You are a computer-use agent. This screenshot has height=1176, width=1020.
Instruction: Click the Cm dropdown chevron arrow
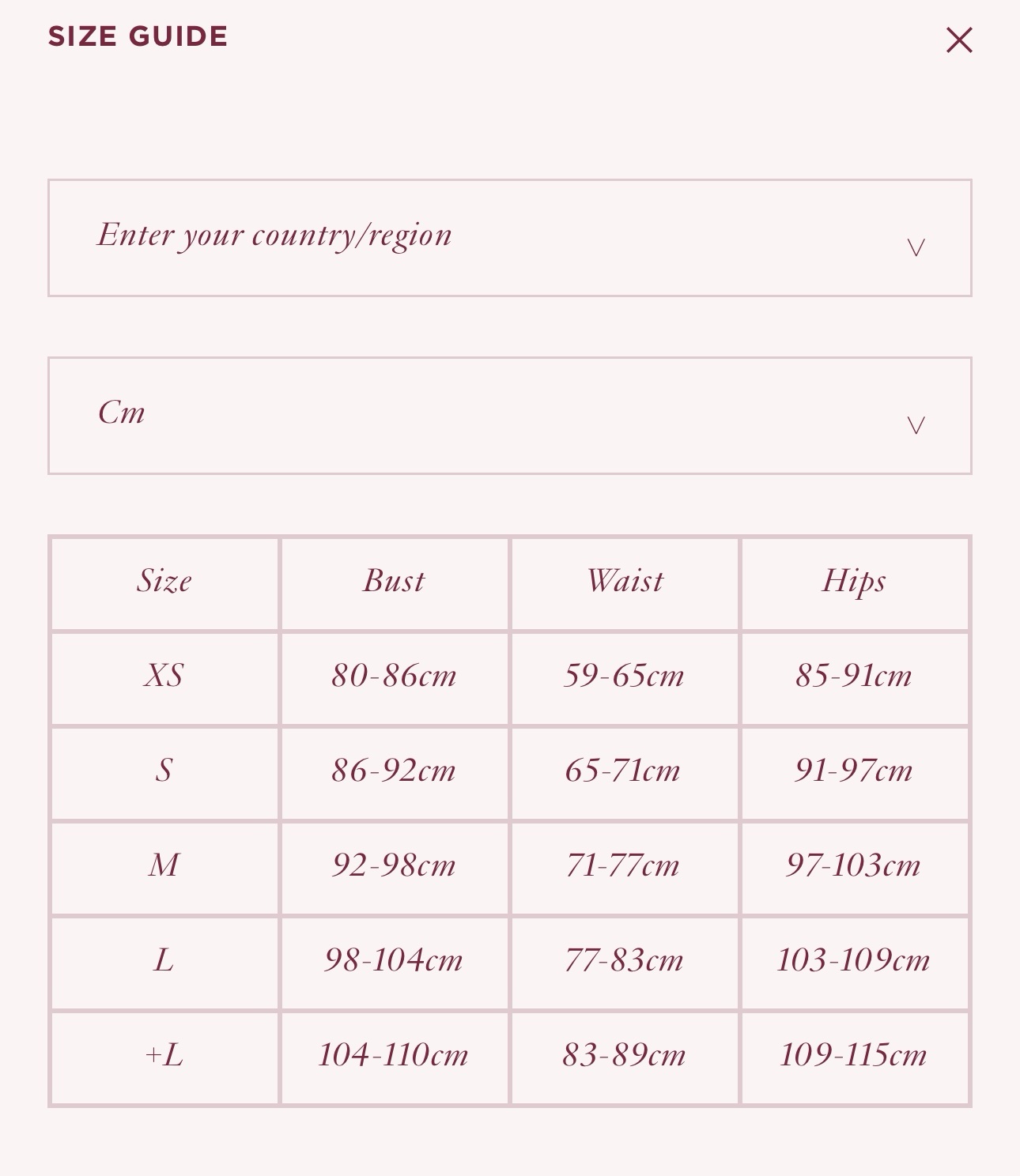tap(916, 426)
